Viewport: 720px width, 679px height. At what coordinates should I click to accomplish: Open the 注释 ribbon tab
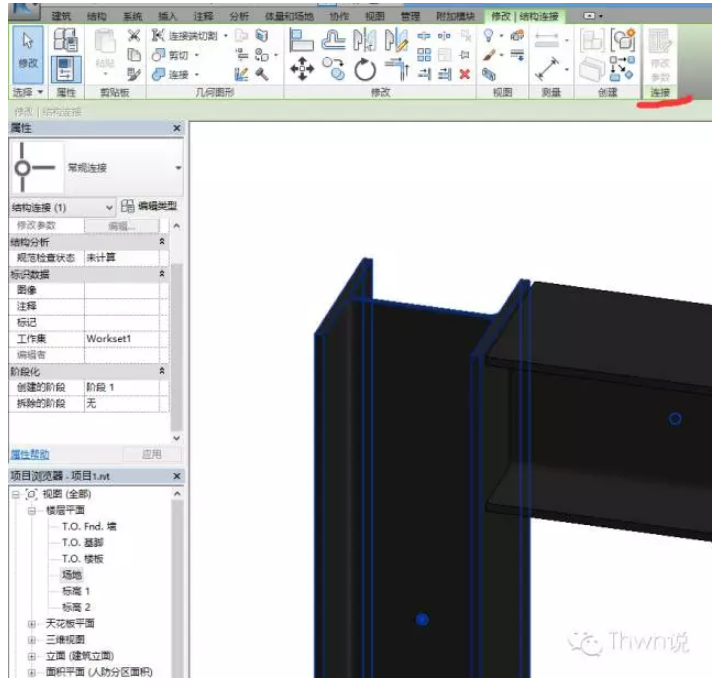click(203, 16)
